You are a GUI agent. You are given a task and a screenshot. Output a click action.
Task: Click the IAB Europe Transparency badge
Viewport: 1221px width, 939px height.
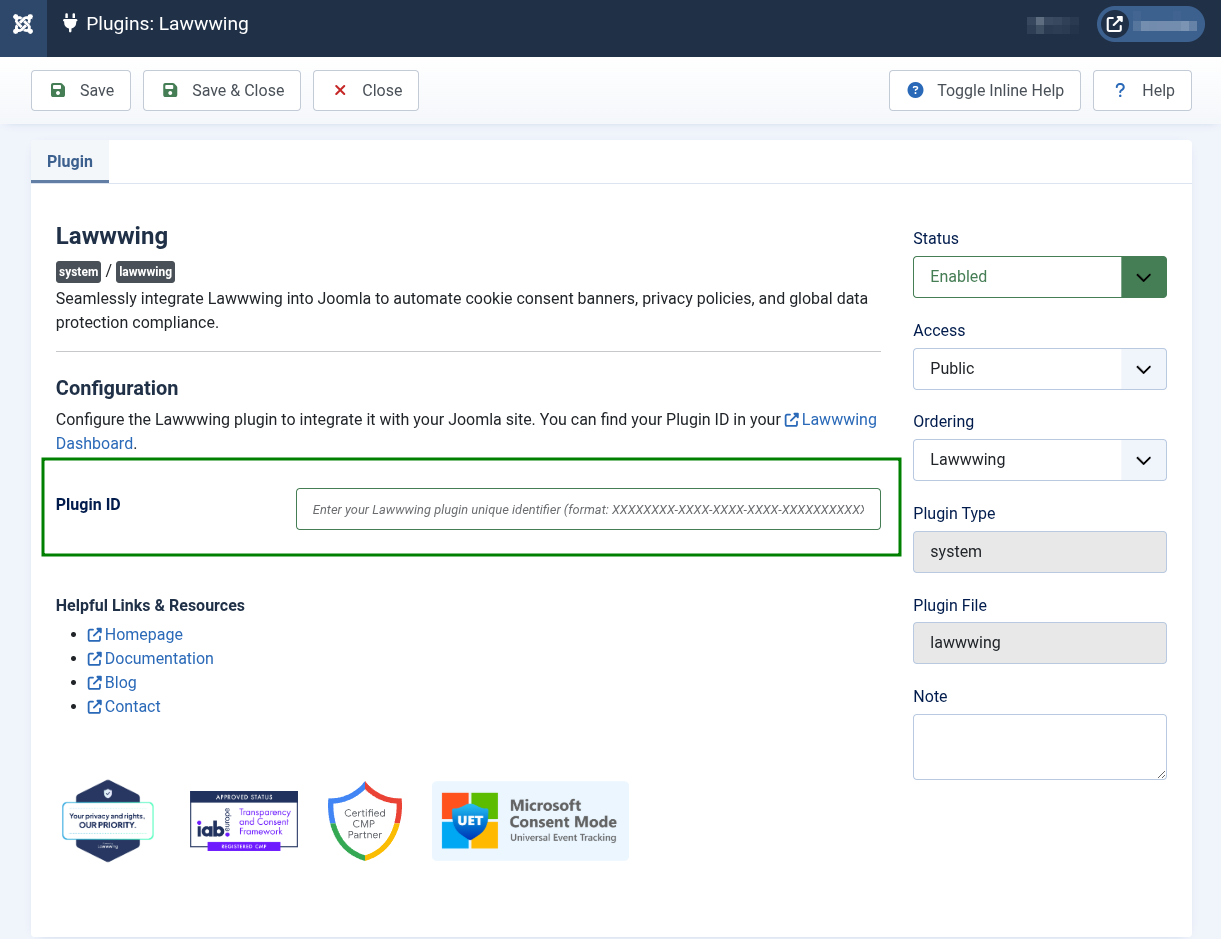click(244, 820)
